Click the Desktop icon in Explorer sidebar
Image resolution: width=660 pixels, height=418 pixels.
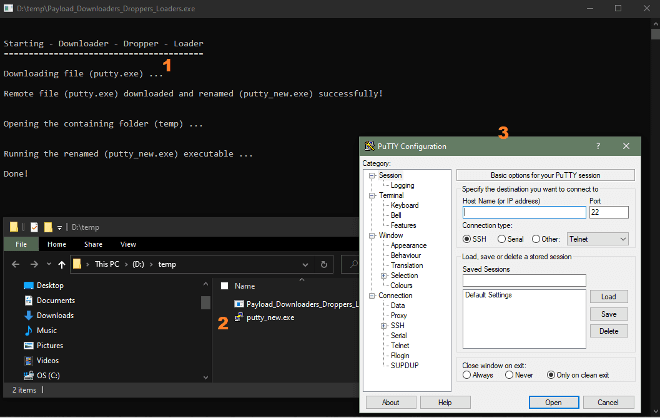[29, 285]
